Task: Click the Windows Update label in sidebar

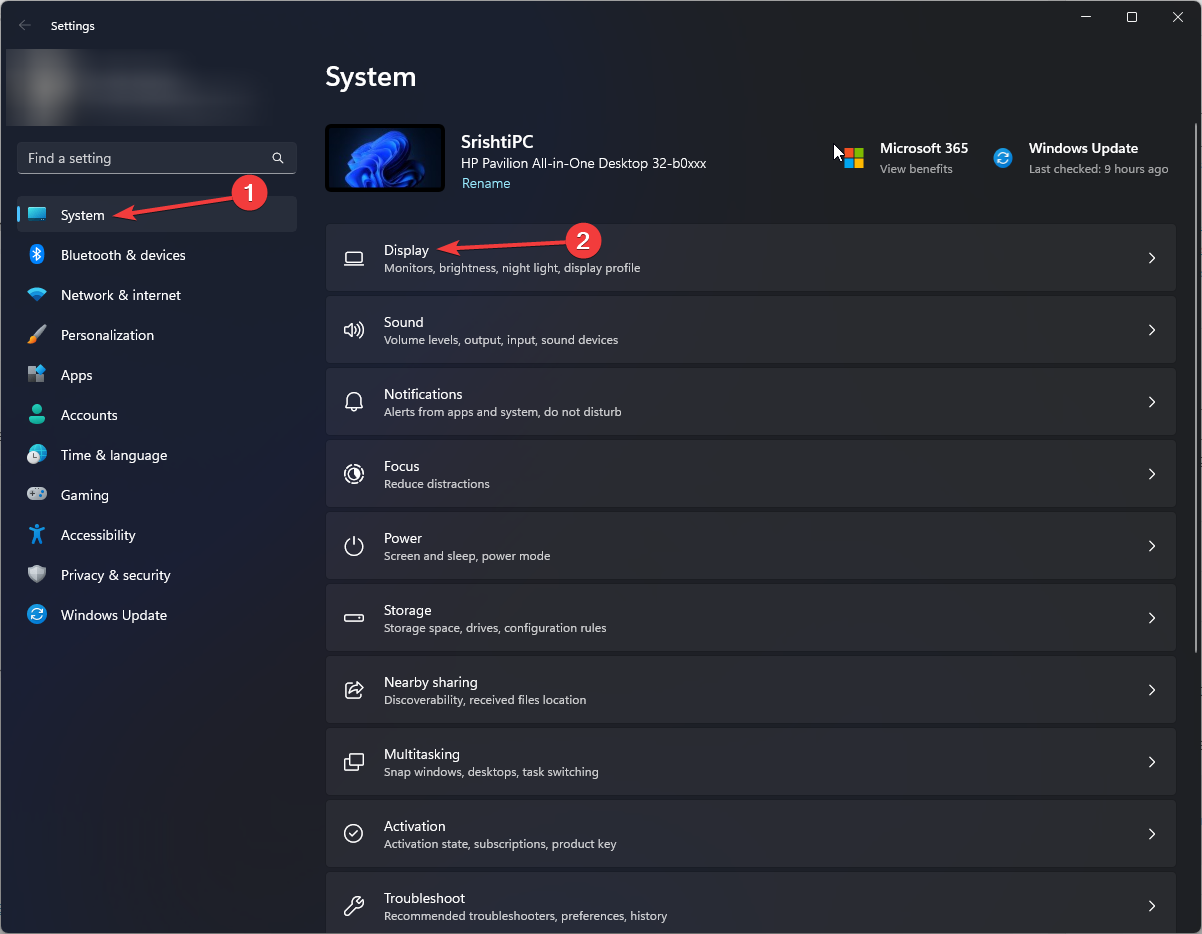Action: (114, 615)
